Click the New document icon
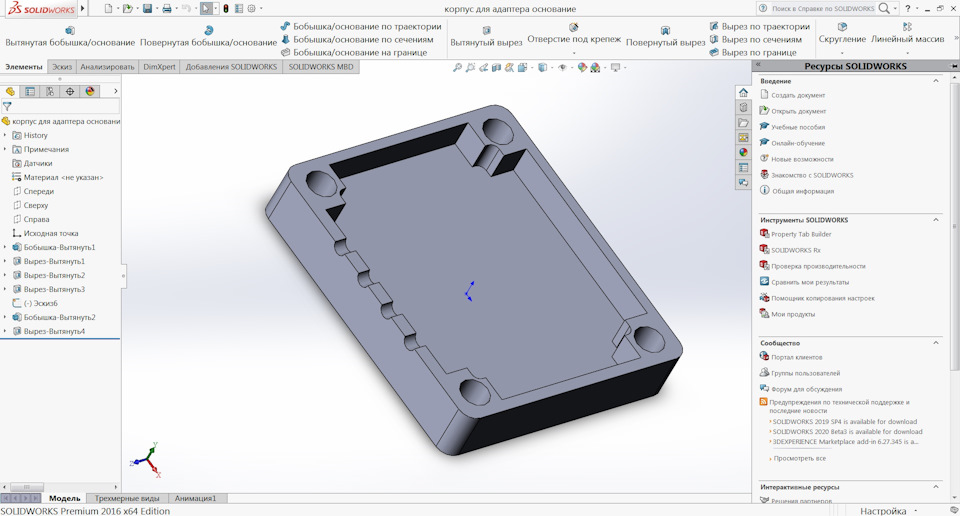960x516 pixels. 108,9
